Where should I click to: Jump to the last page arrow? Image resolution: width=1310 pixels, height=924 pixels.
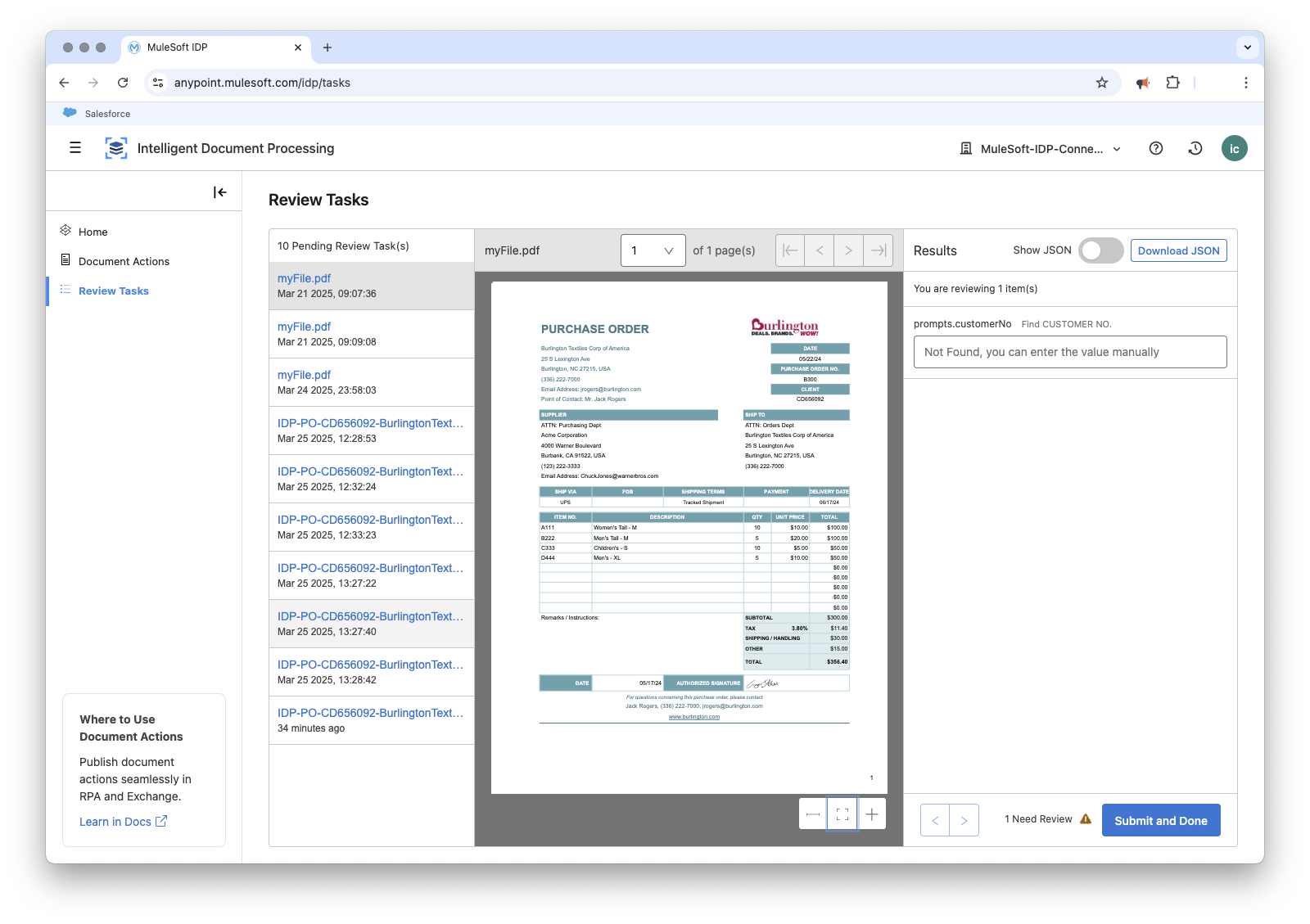pos(877,250)
